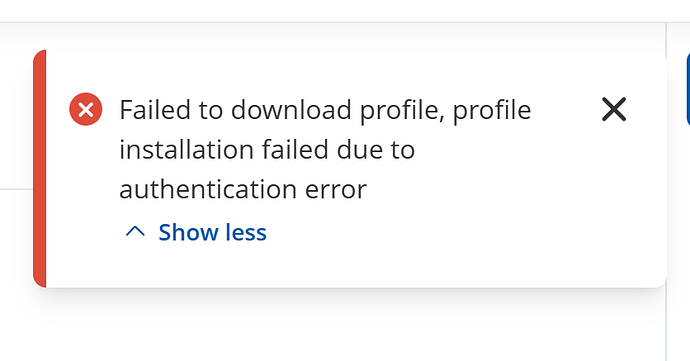The image size is (690, 361).
Task: Click the 'installation failed due to' text line
Action: (267, 149)
